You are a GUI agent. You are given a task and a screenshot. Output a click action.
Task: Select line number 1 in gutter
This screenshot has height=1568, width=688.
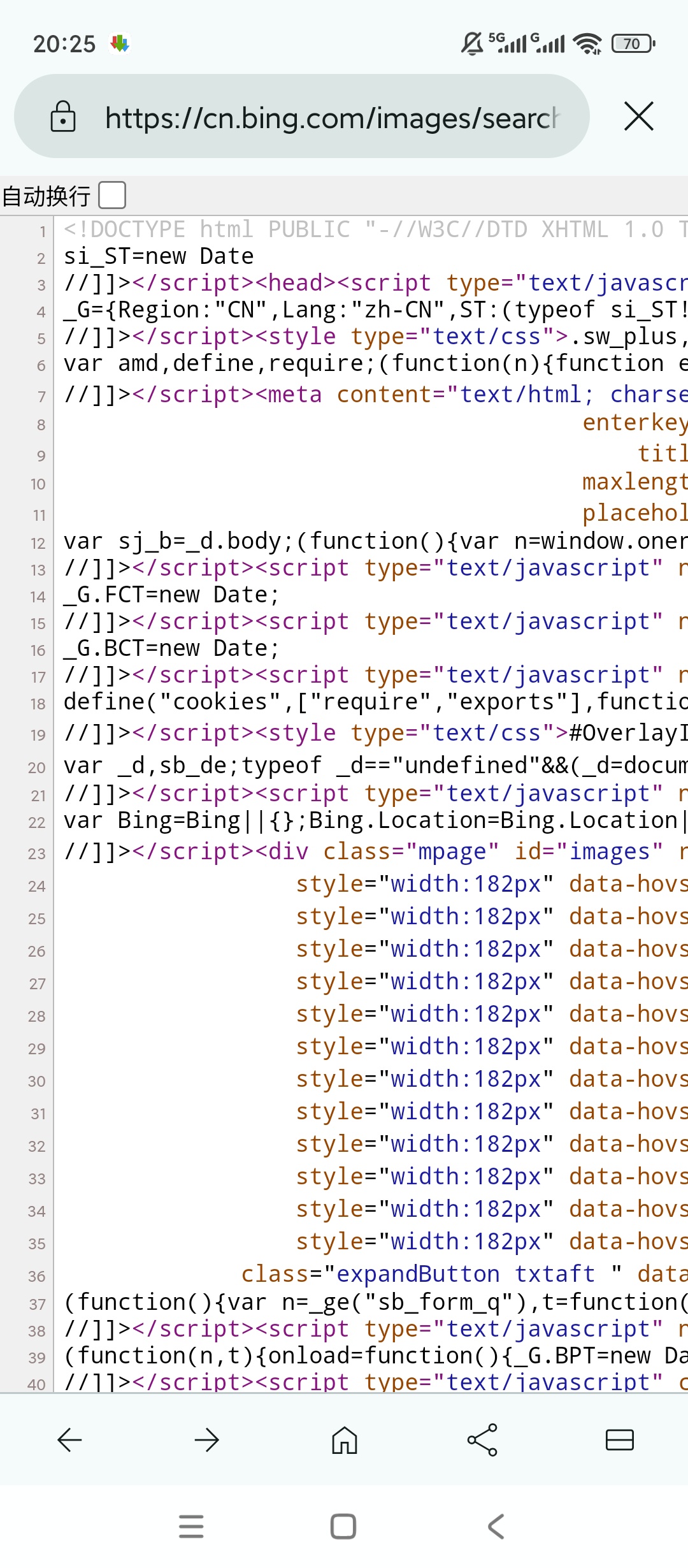(x=43, y=231)
